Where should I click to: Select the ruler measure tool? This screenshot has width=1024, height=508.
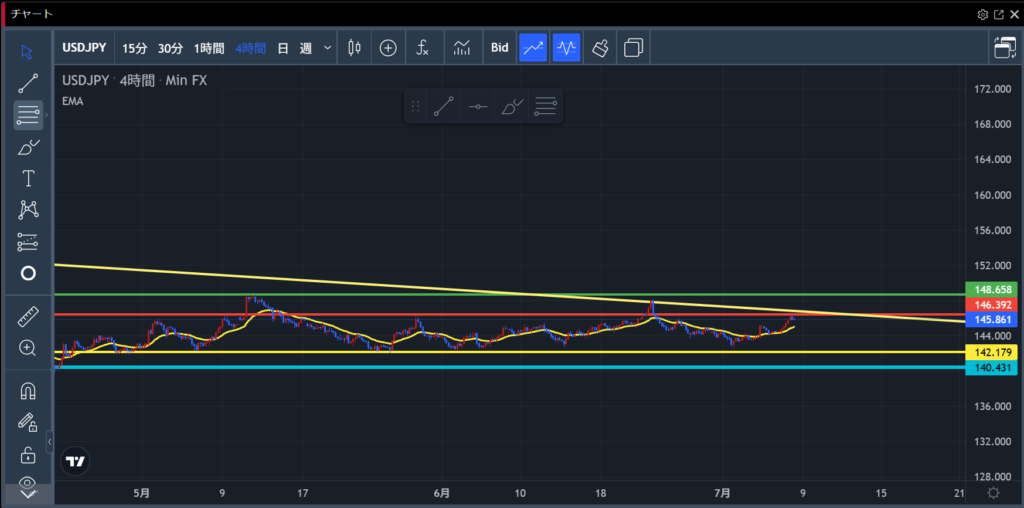[x=27, y=317]
